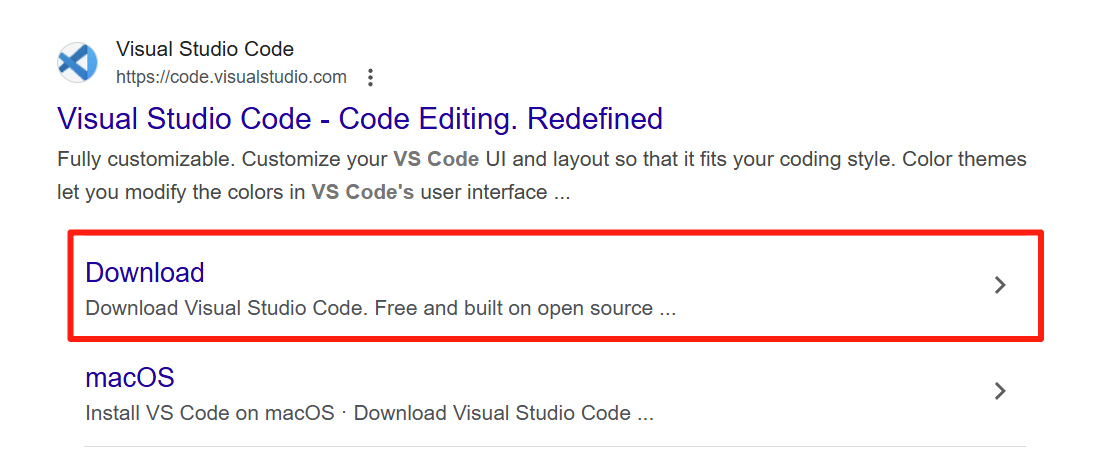Screen dimensions: 1104x450
Task: Open the Download sitelink heading
Action: coord(145,273)
